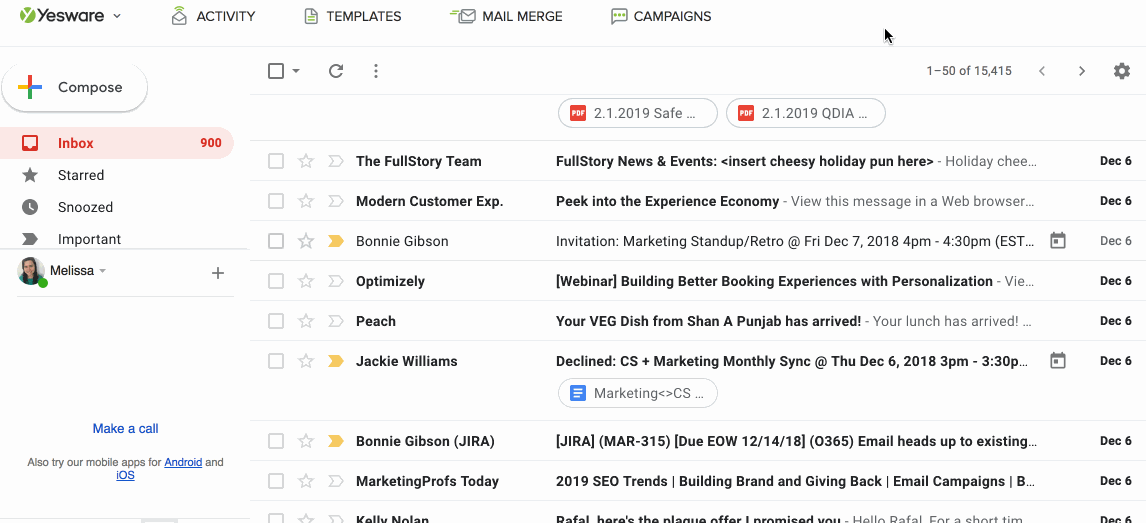
Task: Expand the Yesware logo dropdown
Action: (117, 16)
